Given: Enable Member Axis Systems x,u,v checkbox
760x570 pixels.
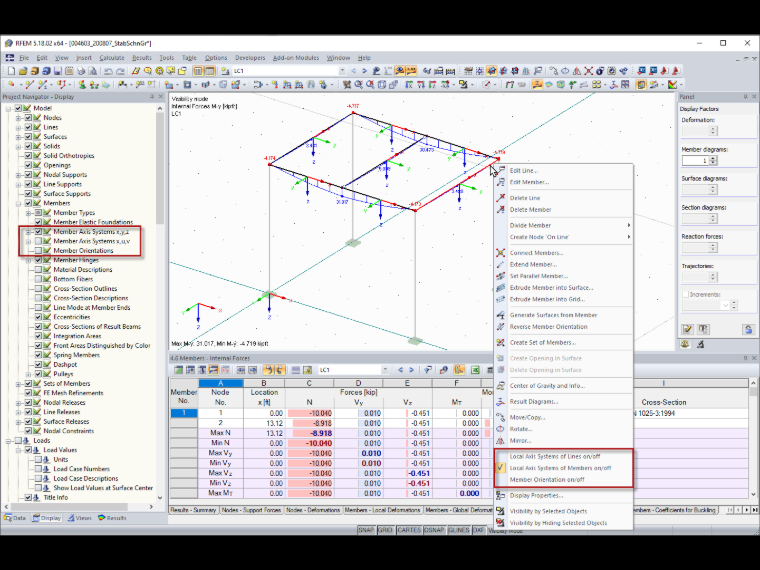Looking at the screenshot, I should [38, 241].
